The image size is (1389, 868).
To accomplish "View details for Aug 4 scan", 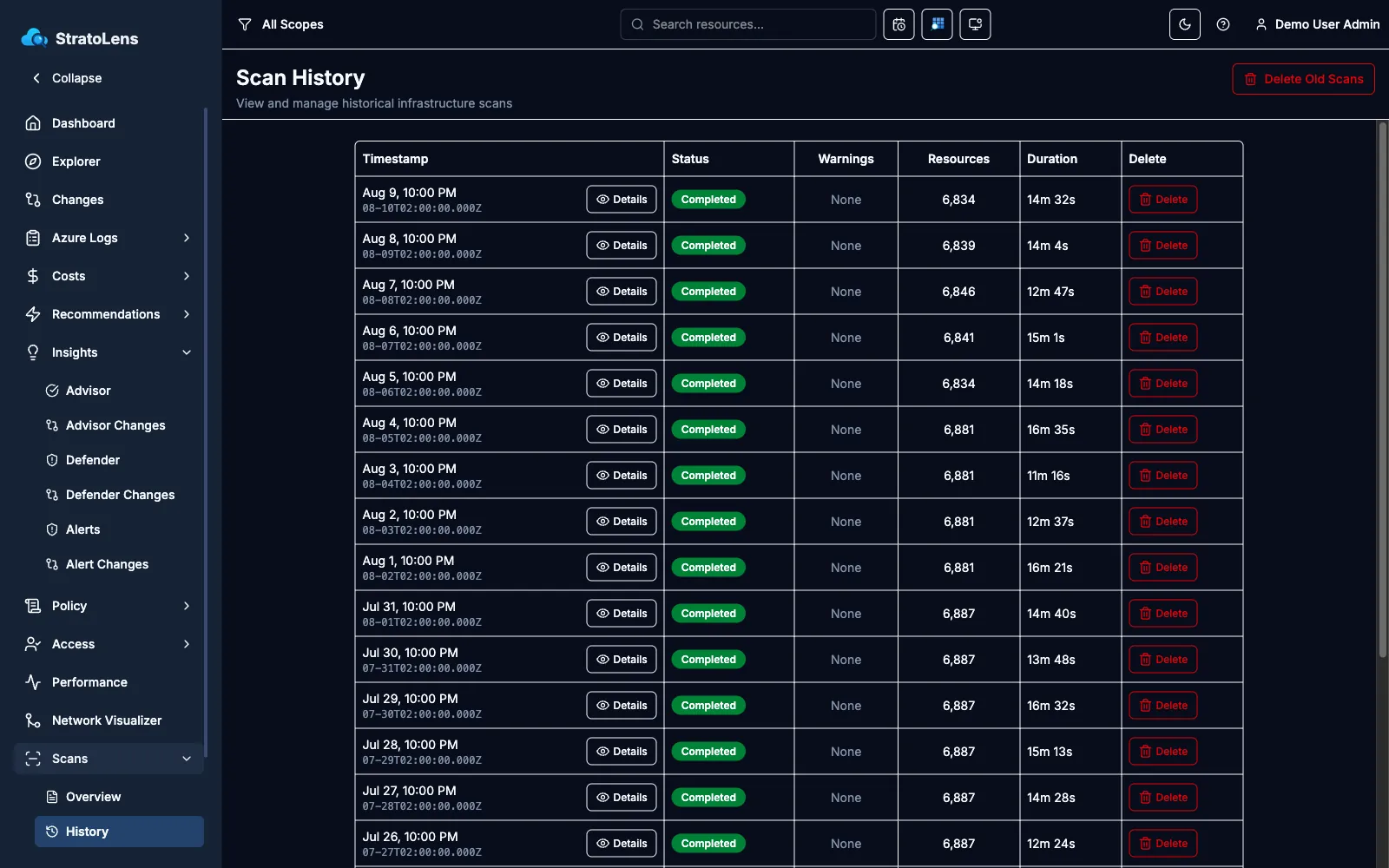I will pyautogui.click(x=622, y=430).
